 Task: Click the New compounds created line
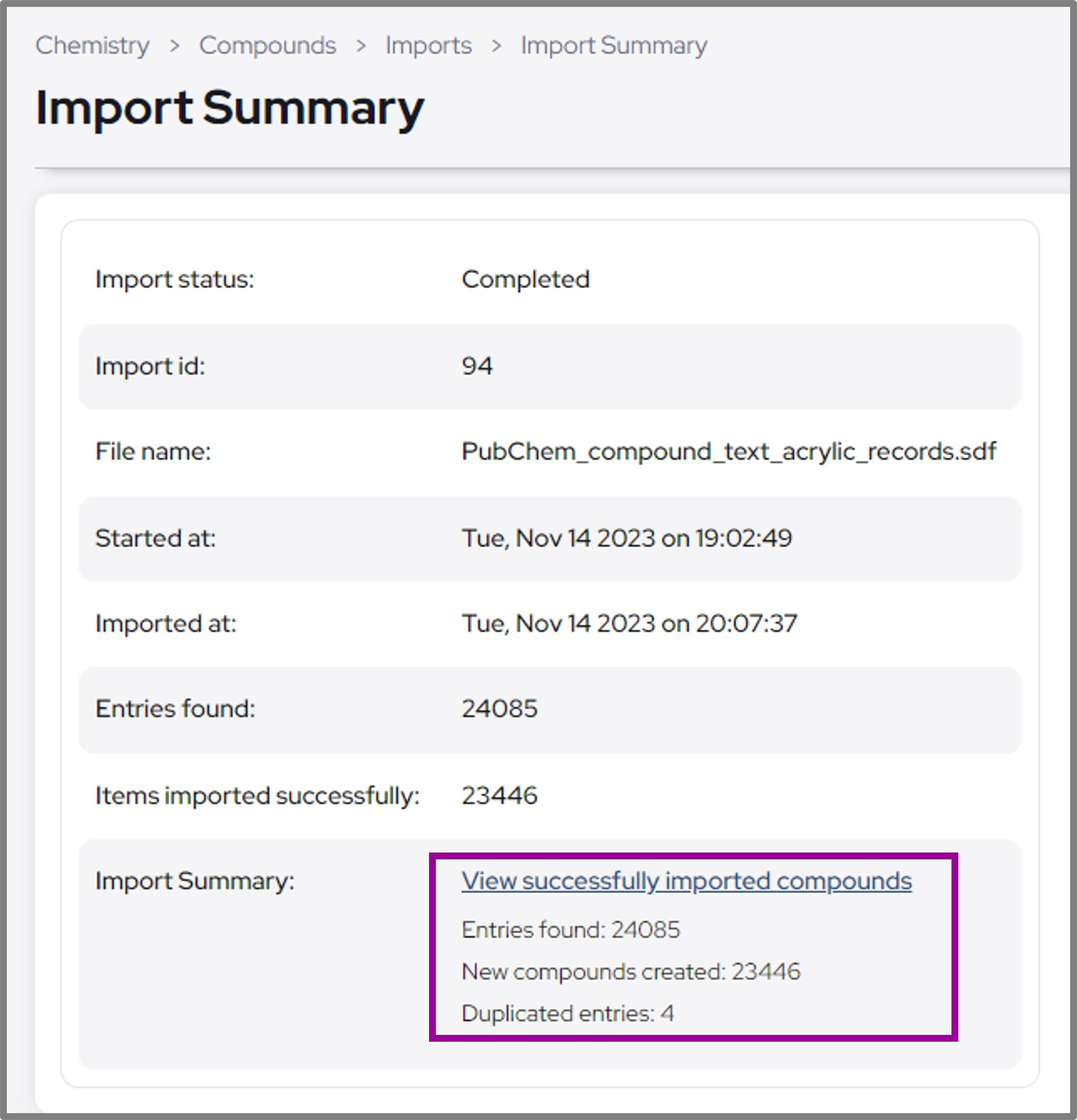[x=630, y=972]
